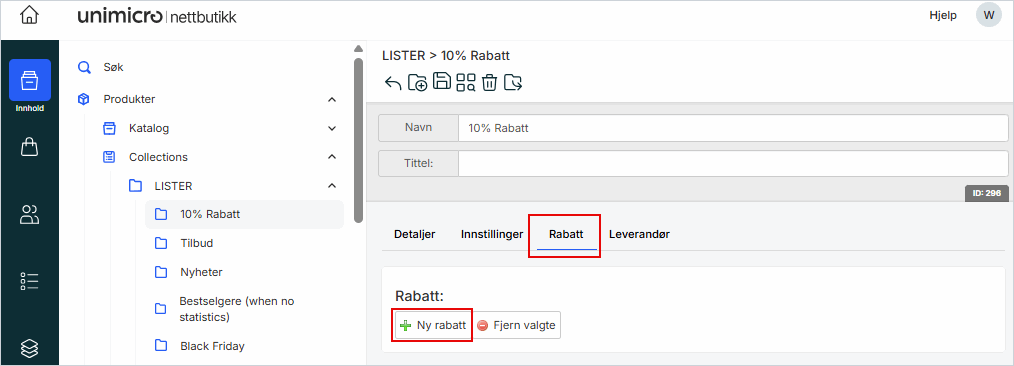
Task: Click the sidebar scrollbar up arrow
Action: point(358,48)
